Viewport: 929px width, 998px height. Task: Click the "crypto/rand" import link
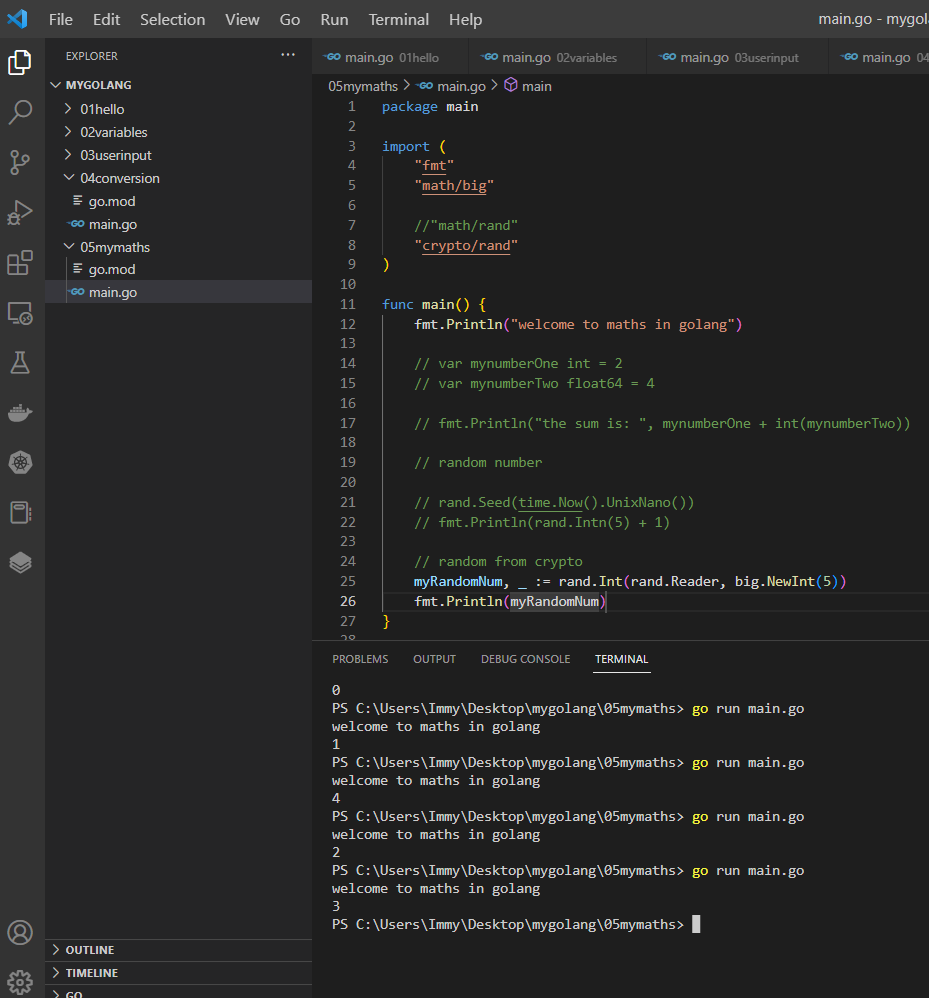tap(466, 245)
